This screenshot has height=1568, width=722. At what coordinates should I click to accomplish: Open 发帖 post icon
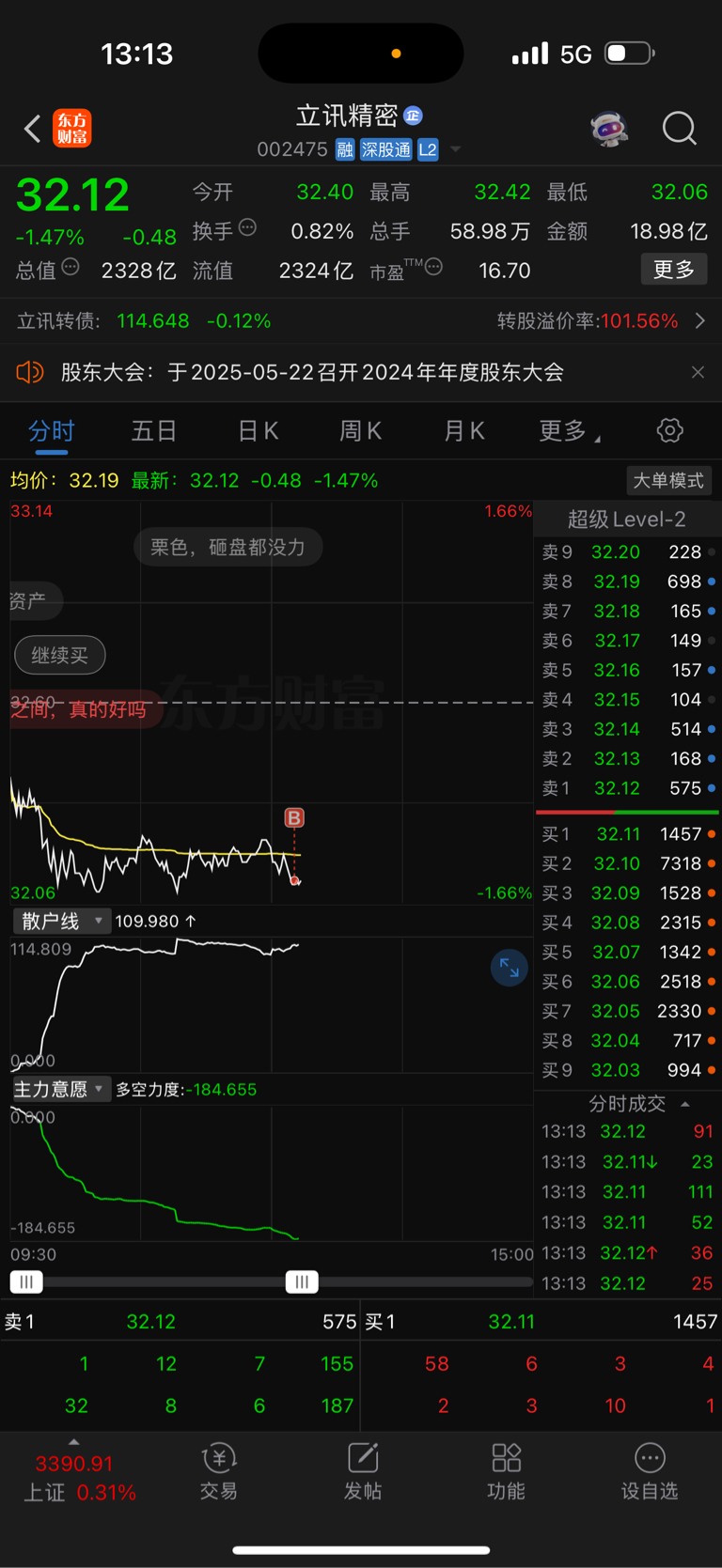click(363, 1472)
